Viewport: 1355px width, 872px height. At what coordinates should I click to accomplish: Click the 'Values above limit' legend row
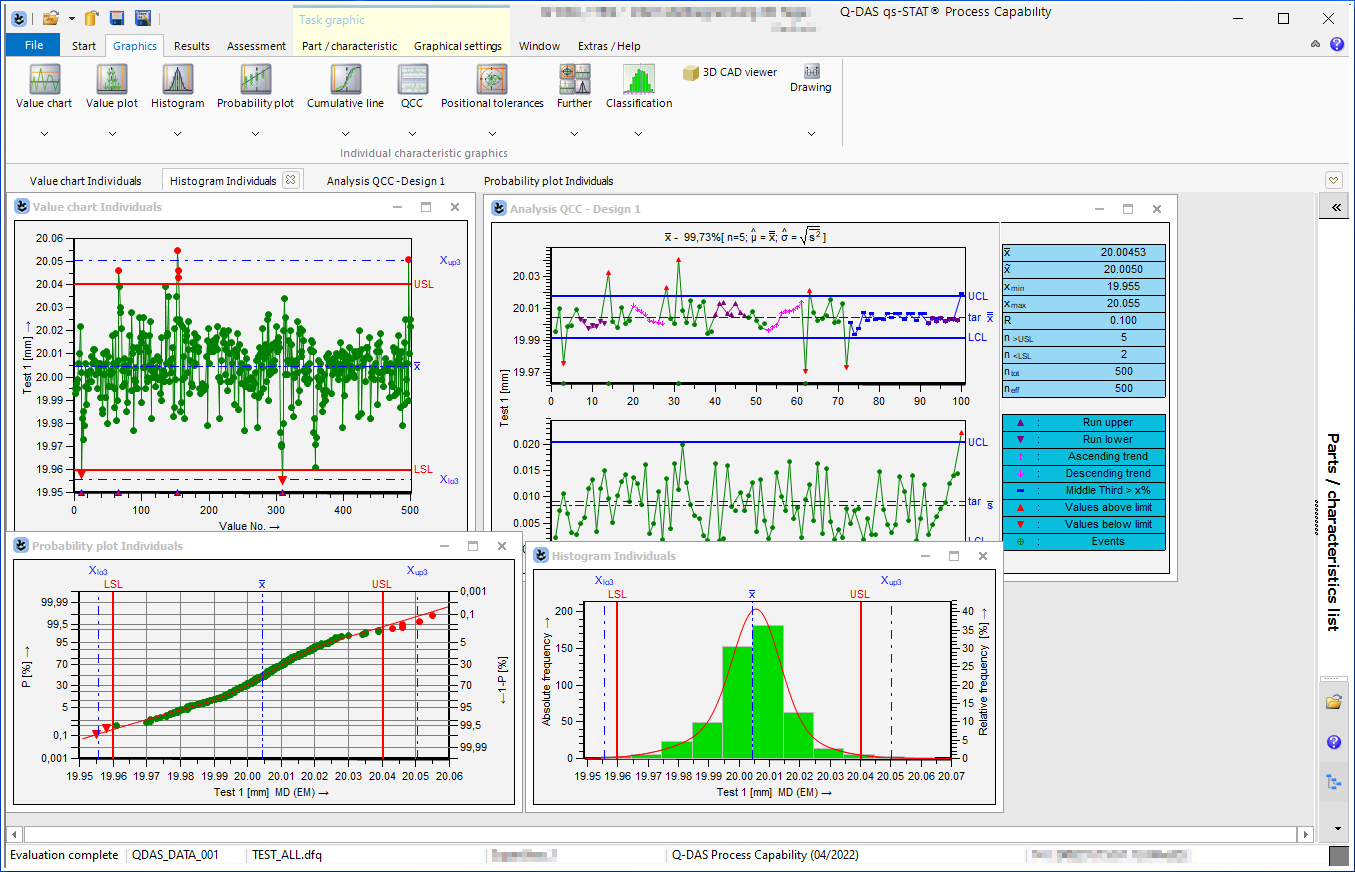1084,508
